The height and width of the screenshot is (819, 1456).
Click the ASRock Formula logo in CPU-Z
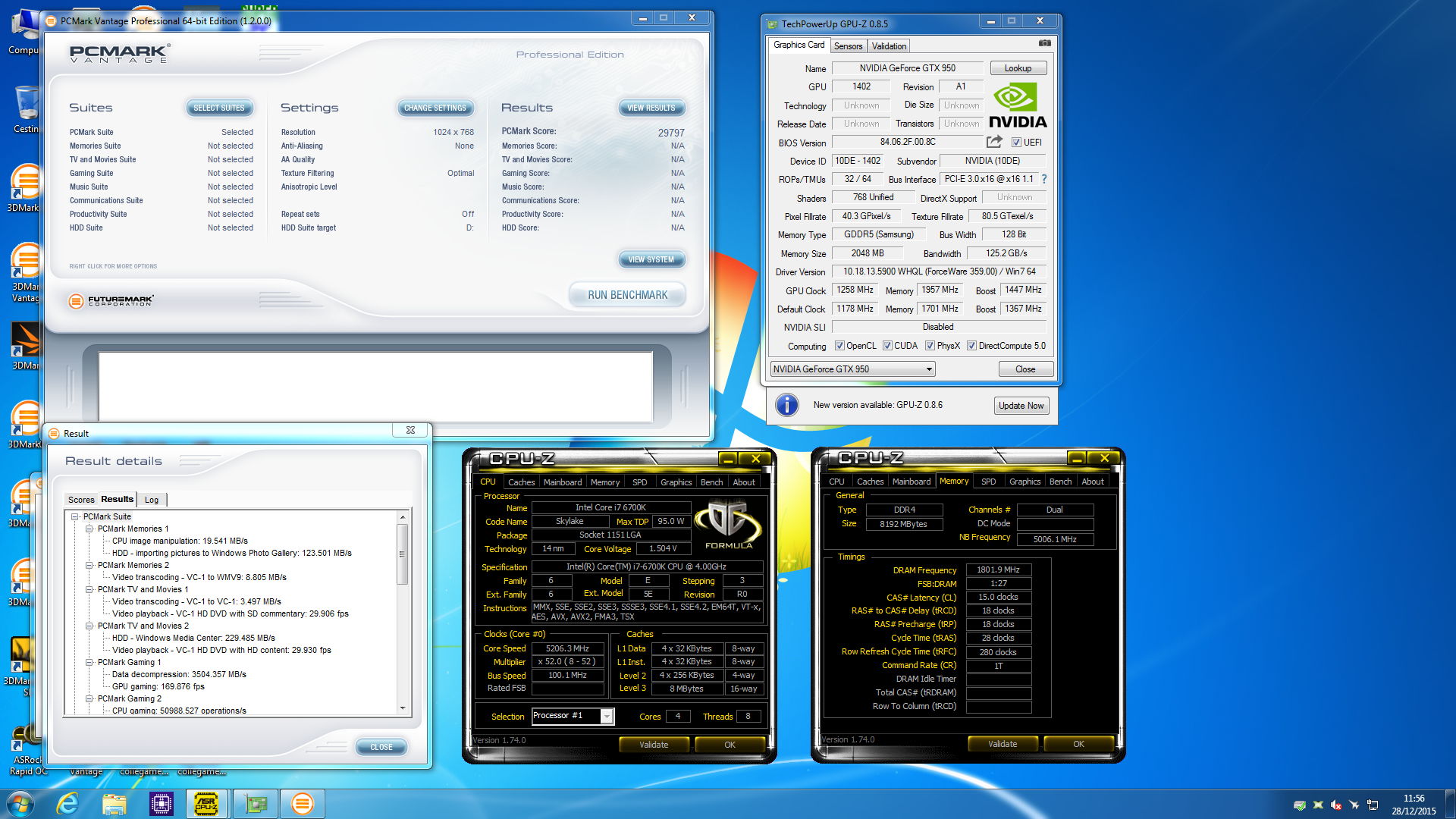pyautogui.click(x=728, y=524)
